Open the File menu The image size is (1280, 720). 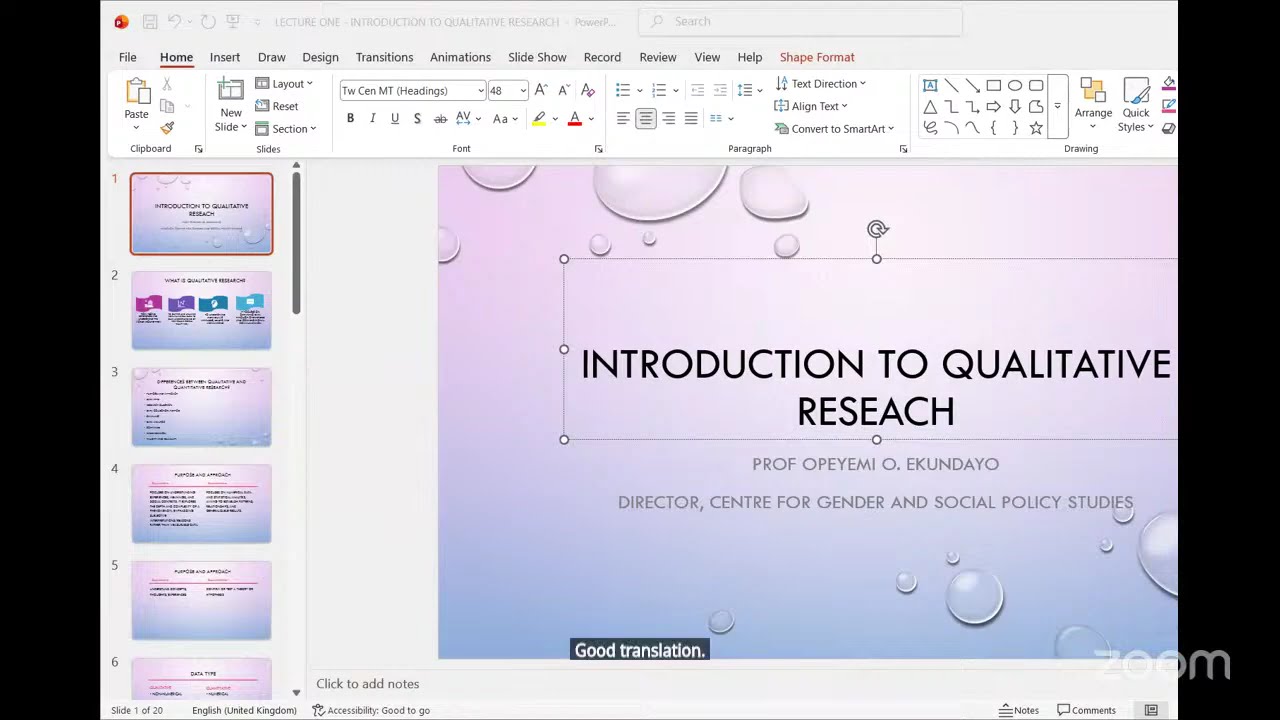(128, 57)
